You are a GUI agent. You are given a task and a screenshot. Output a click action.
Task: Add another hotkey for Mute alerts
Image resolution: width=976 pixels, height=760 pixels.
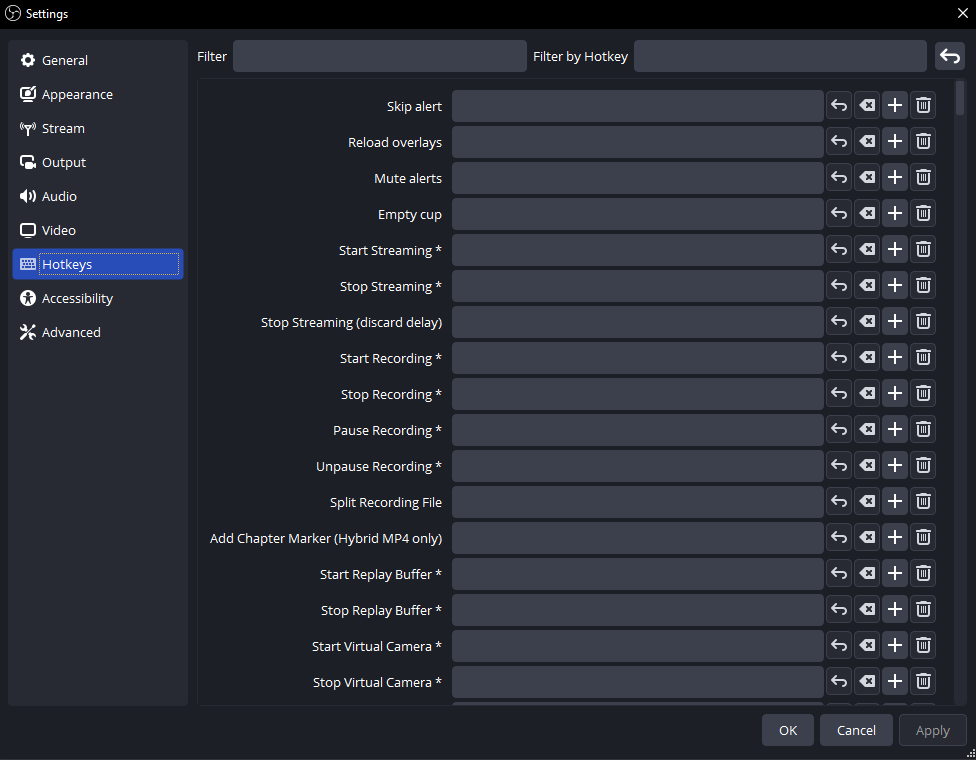[x=895, y=177]
